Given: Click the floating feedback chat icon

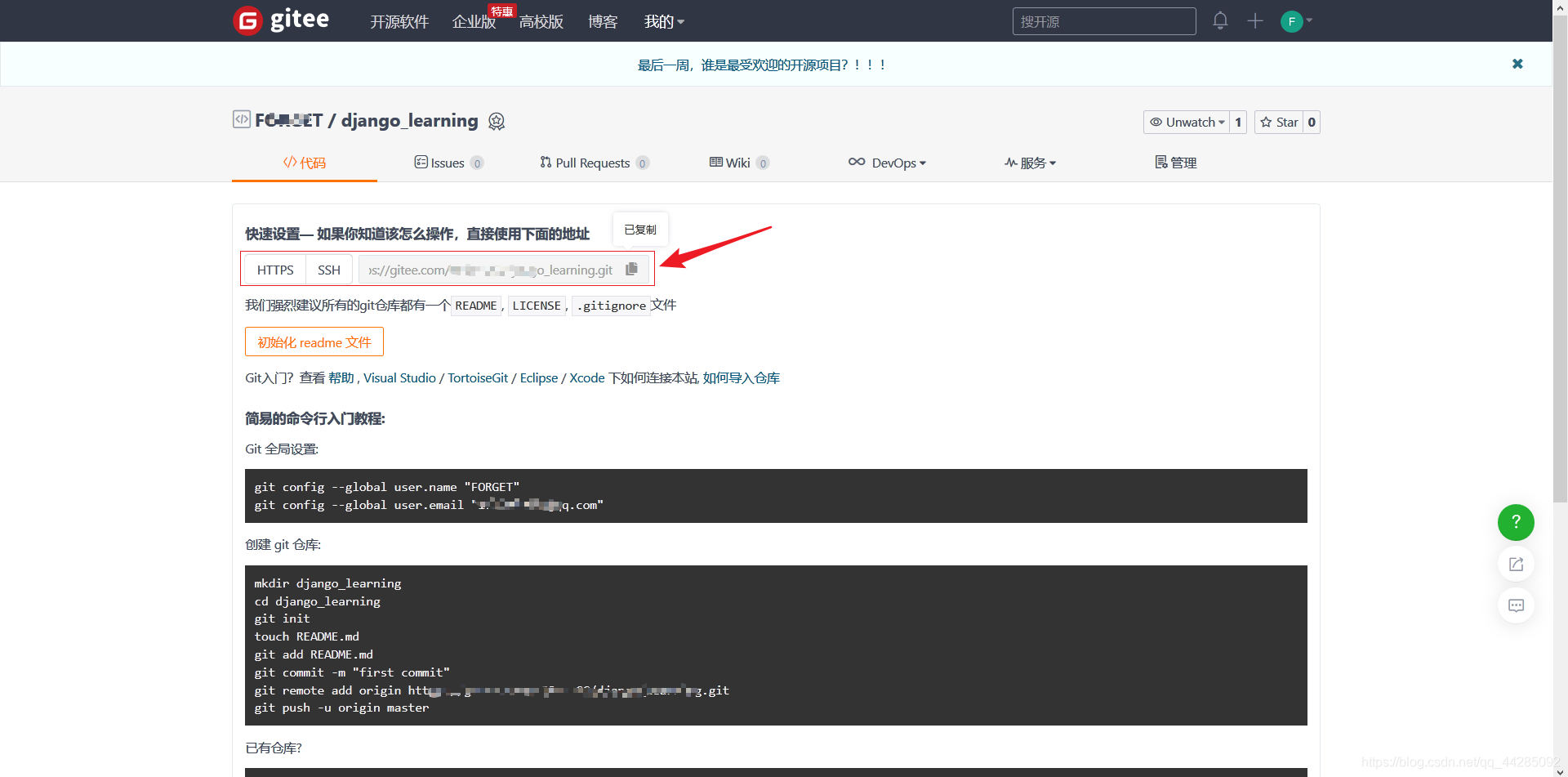Looking at the screenshot, I should (x=1516, y=605).
